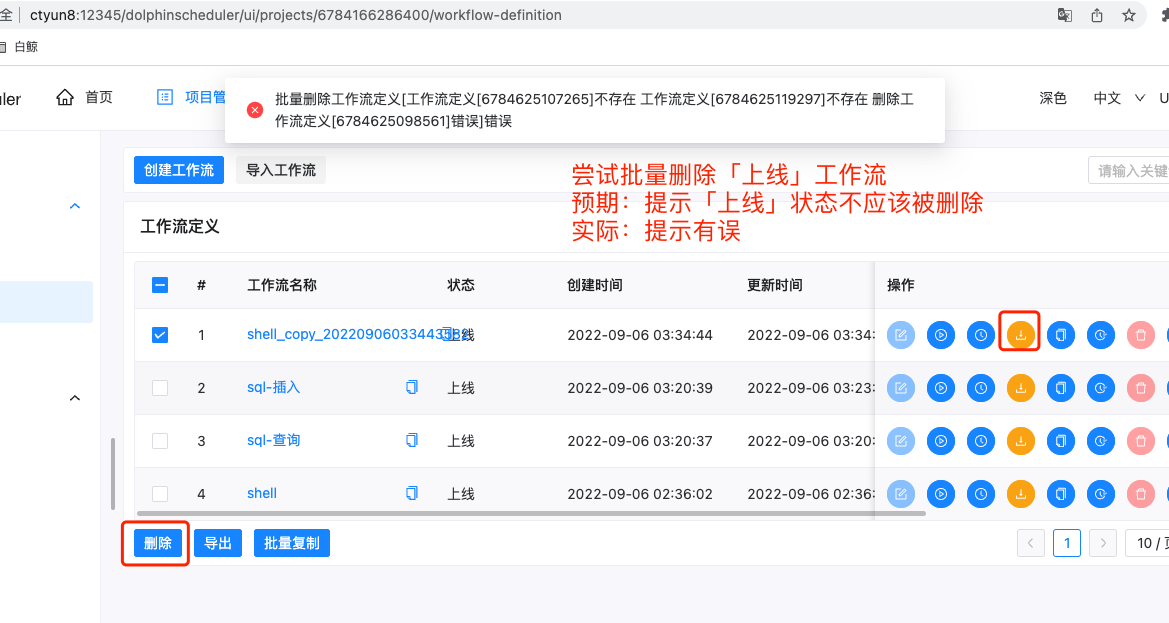The height and width of the screenshot is (623, 1169).
Task: Collapse the blue chevron sidebar group
Action: (75, 206)
